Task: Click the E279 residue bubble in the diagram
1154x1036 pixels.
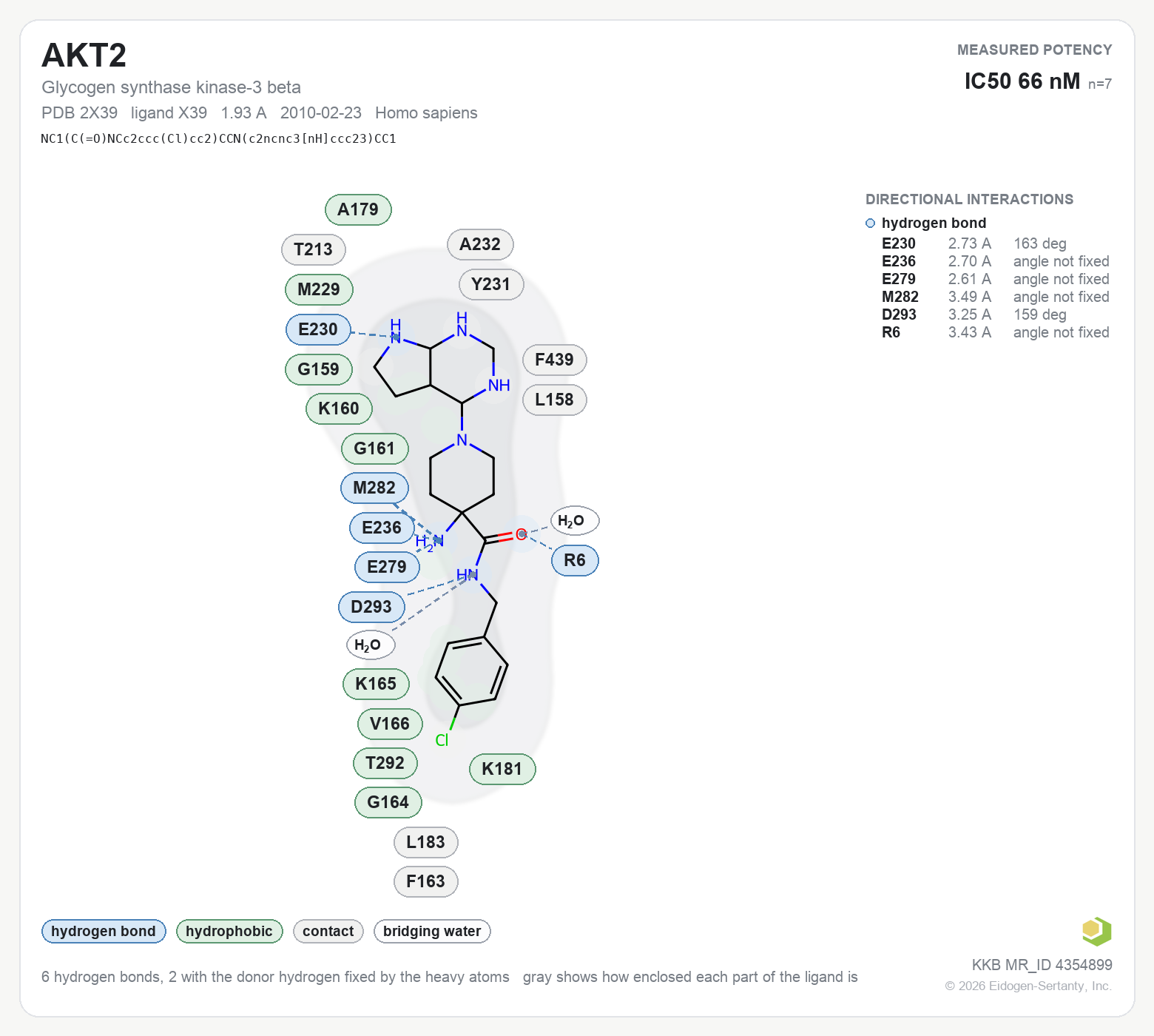Action: [x=387, y=567]
